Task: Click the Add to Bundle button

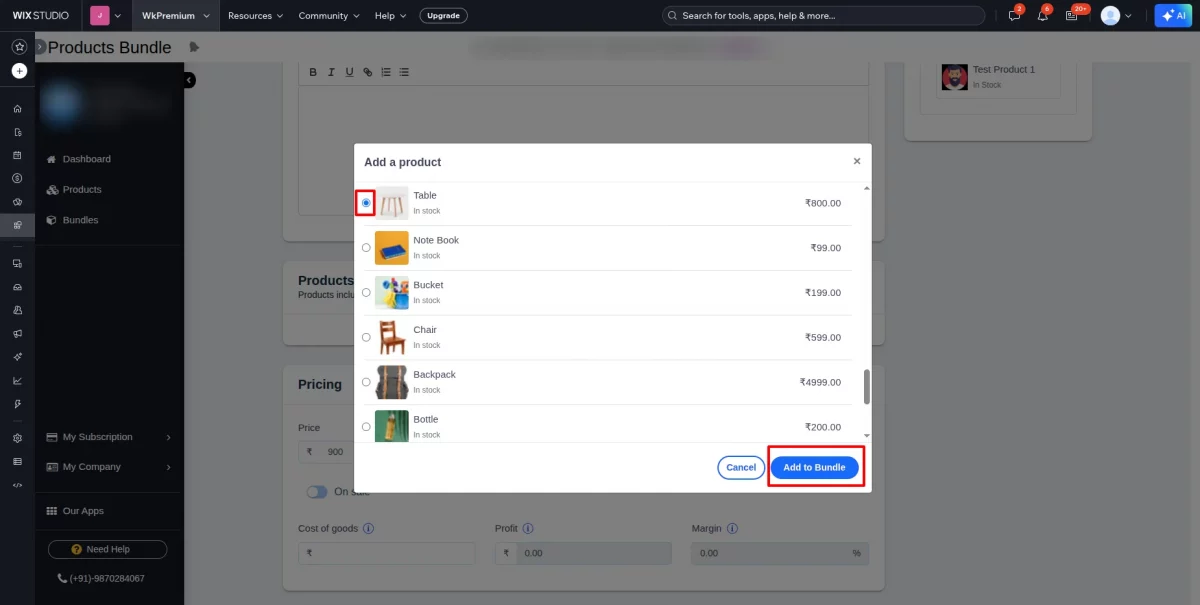Action: pos(815,467)
